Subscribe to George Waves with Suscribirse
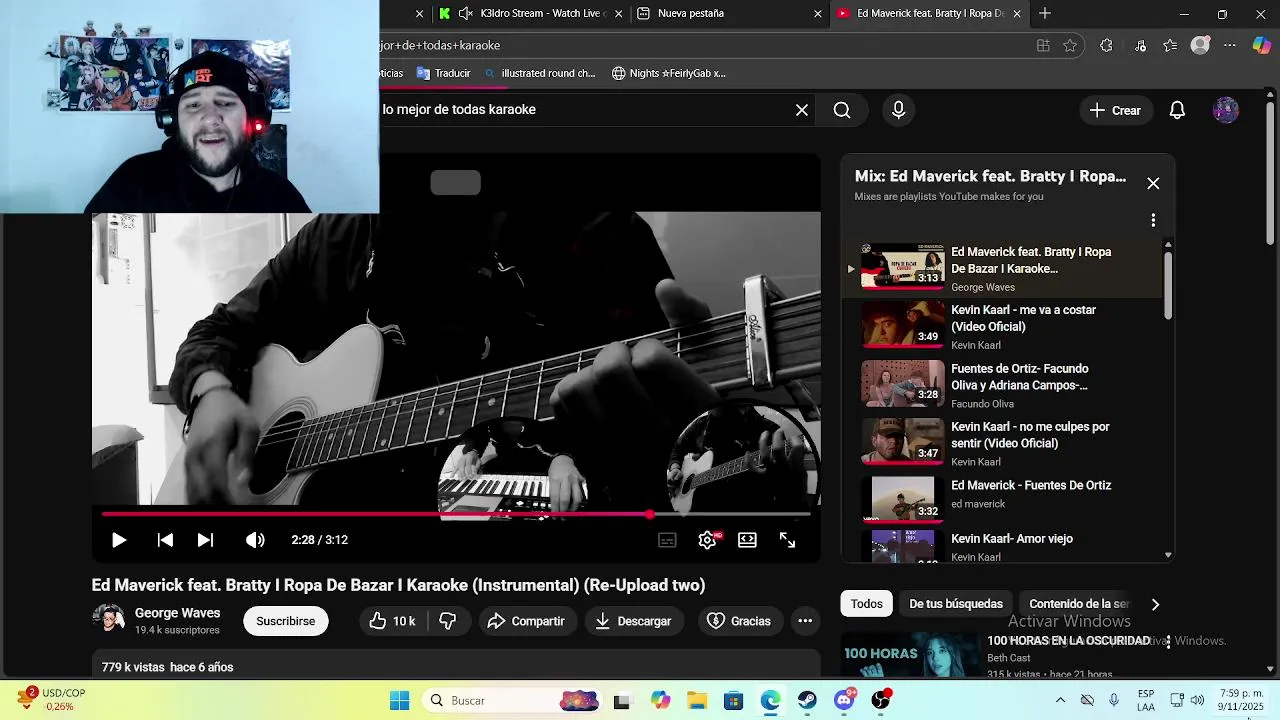The height and width of the screenshot is (720, 1280). [285, 621]
